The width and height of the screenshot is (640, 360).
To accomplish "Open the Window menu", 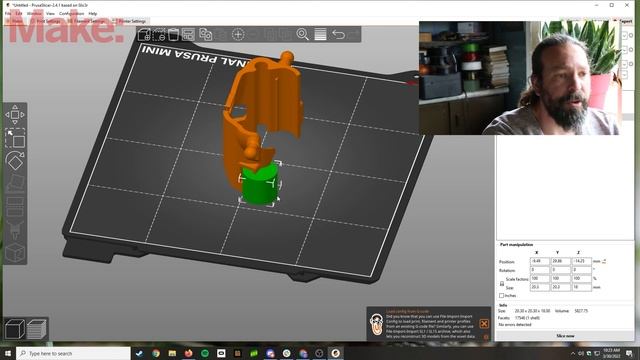I will pos(34,13).
